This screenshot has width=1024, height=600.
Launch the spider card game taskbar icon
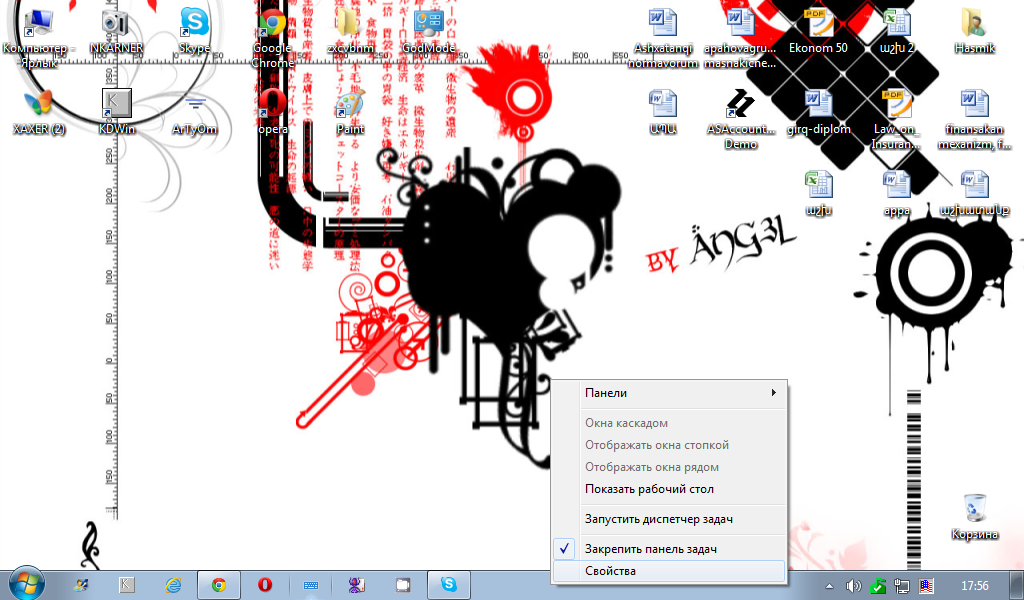pos(357,585)
